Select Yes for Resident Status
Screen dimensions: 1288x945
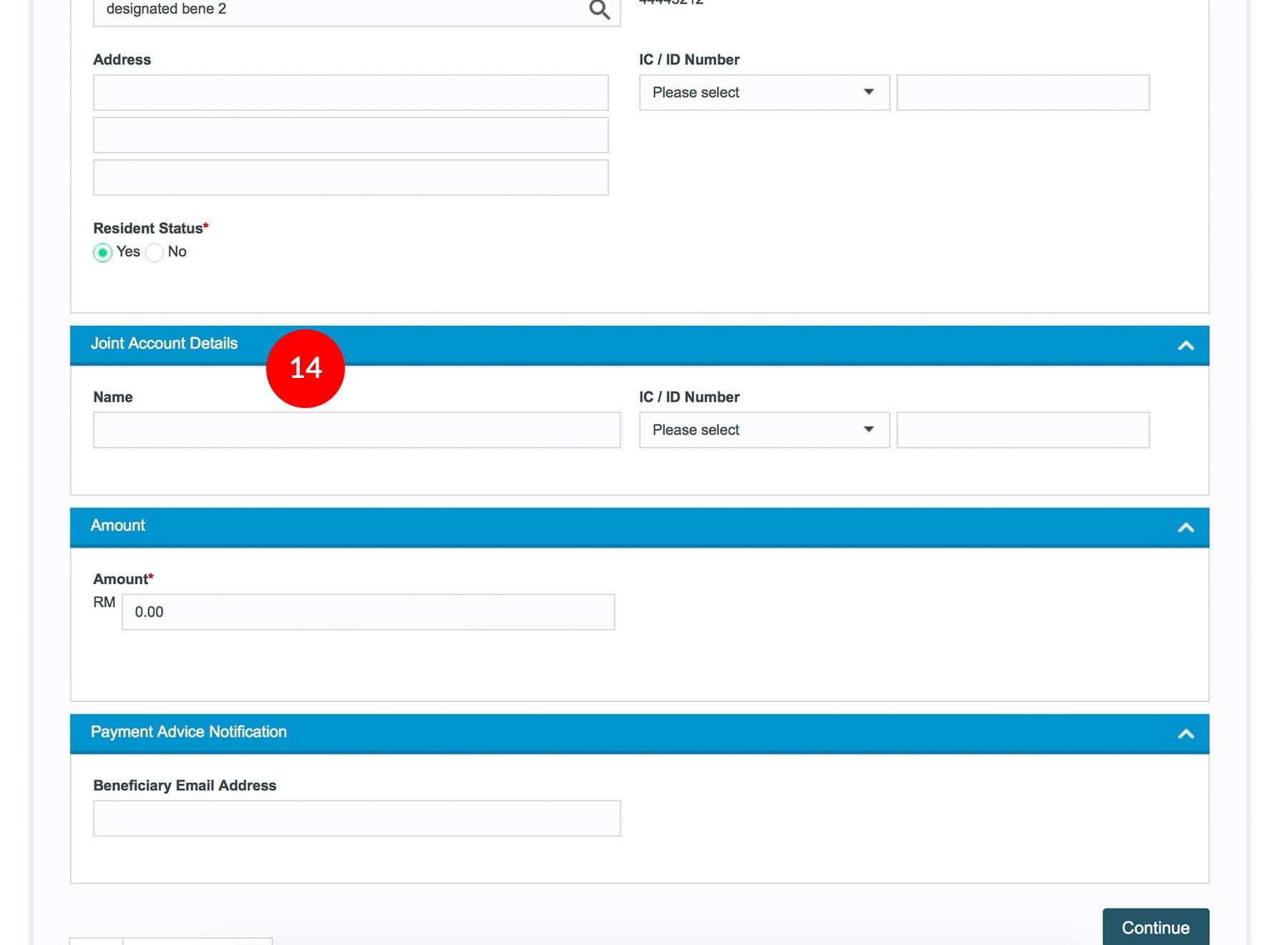103,253
